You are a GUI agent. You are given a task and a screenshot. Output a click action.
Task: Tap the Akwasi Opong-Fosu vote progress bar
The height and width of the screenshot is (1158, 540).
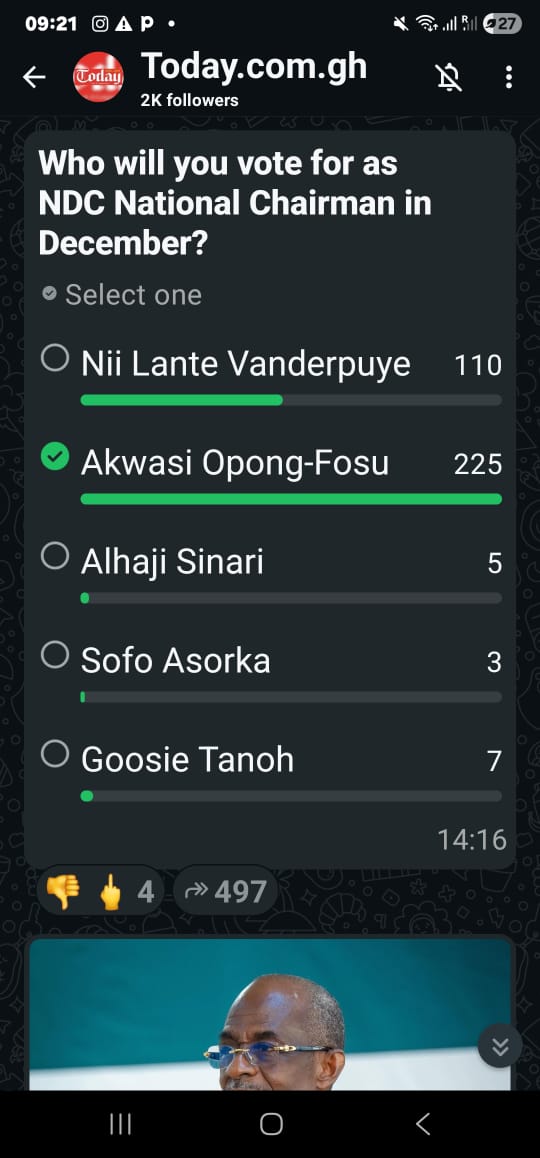coord(291,499)
